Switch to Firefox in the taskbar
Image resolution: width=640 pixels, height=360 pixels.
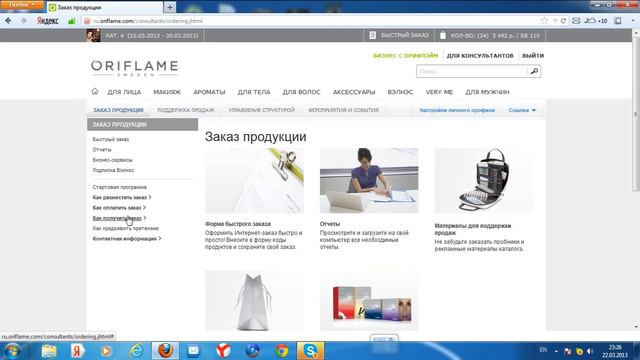pos(165,351)
